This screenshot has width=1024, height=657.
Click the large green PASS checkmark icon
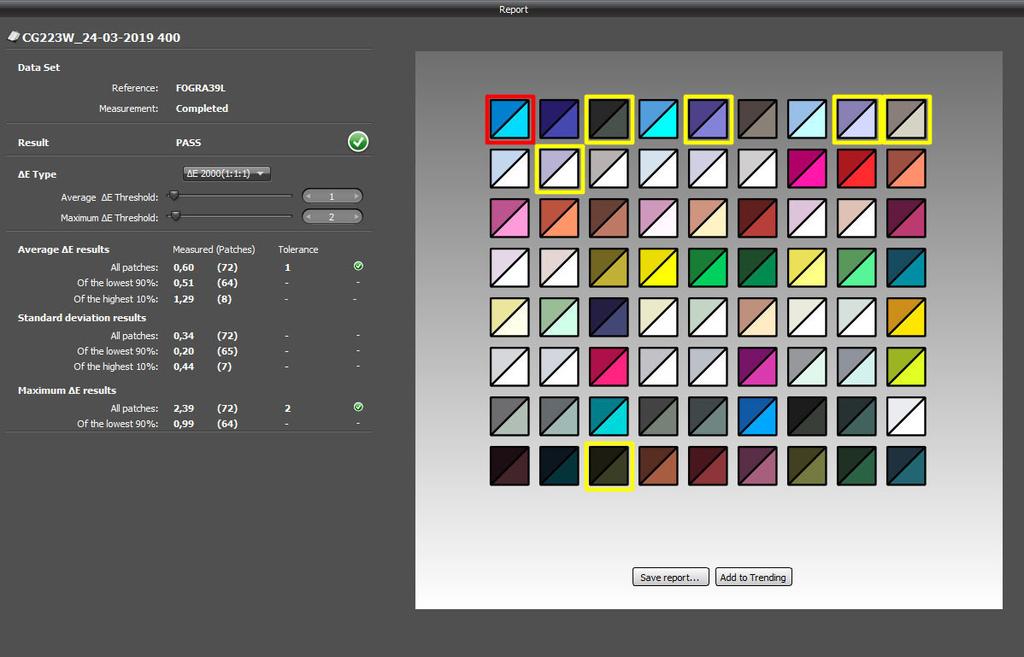(x=358, y=141)
